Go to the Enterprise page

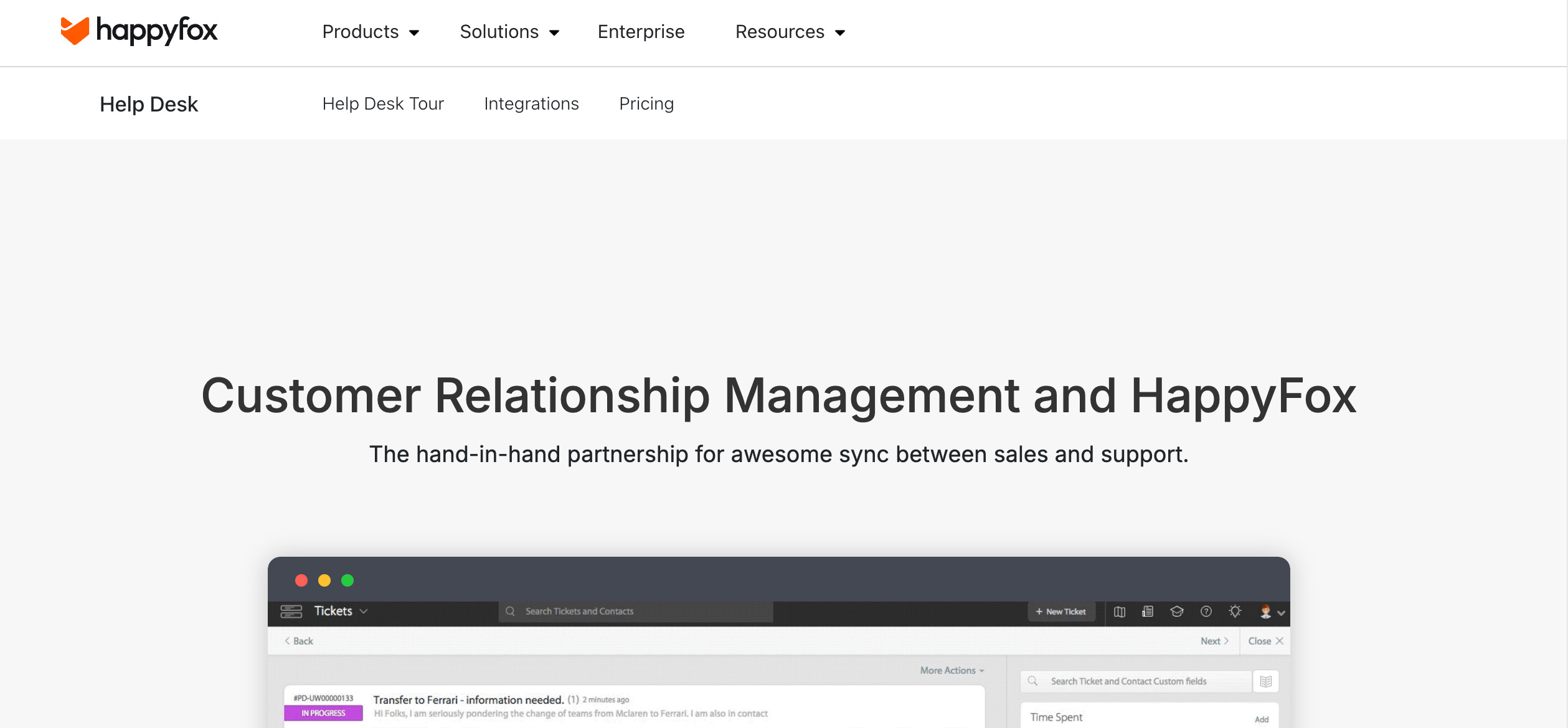click(x=641, y=32)
